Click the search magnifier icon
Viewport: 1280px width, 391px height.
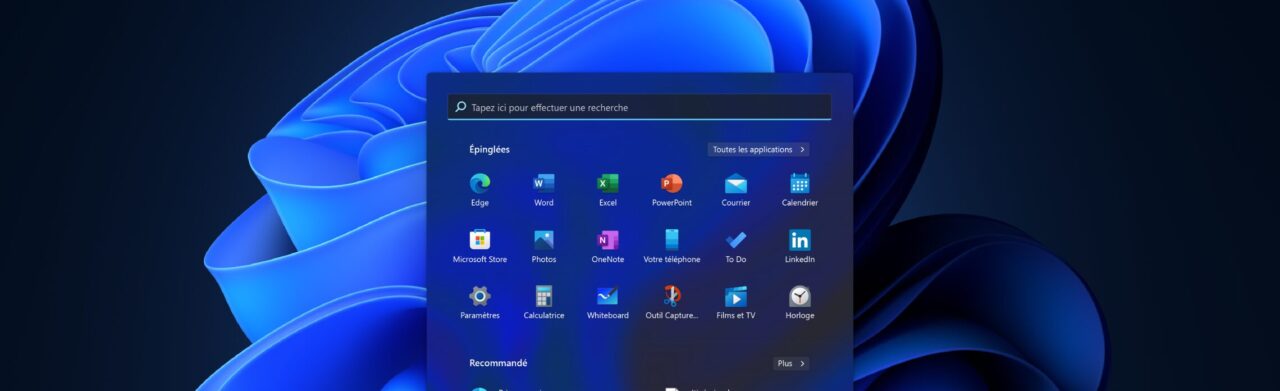[x=460, y=107]
